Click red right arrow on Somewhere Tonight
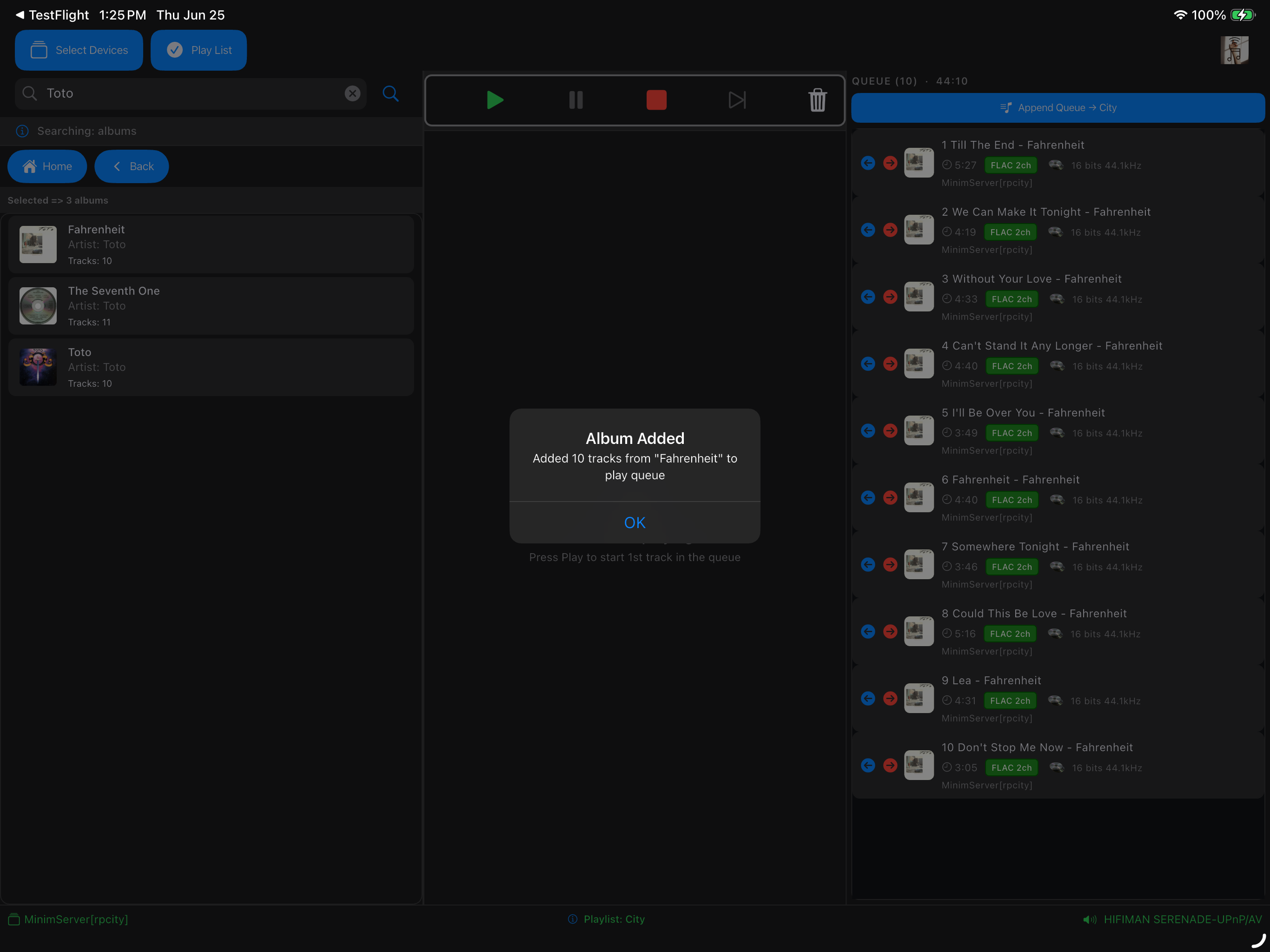Screen dimensions: 1270x952 pyautogui.click(x=890, y=565)
